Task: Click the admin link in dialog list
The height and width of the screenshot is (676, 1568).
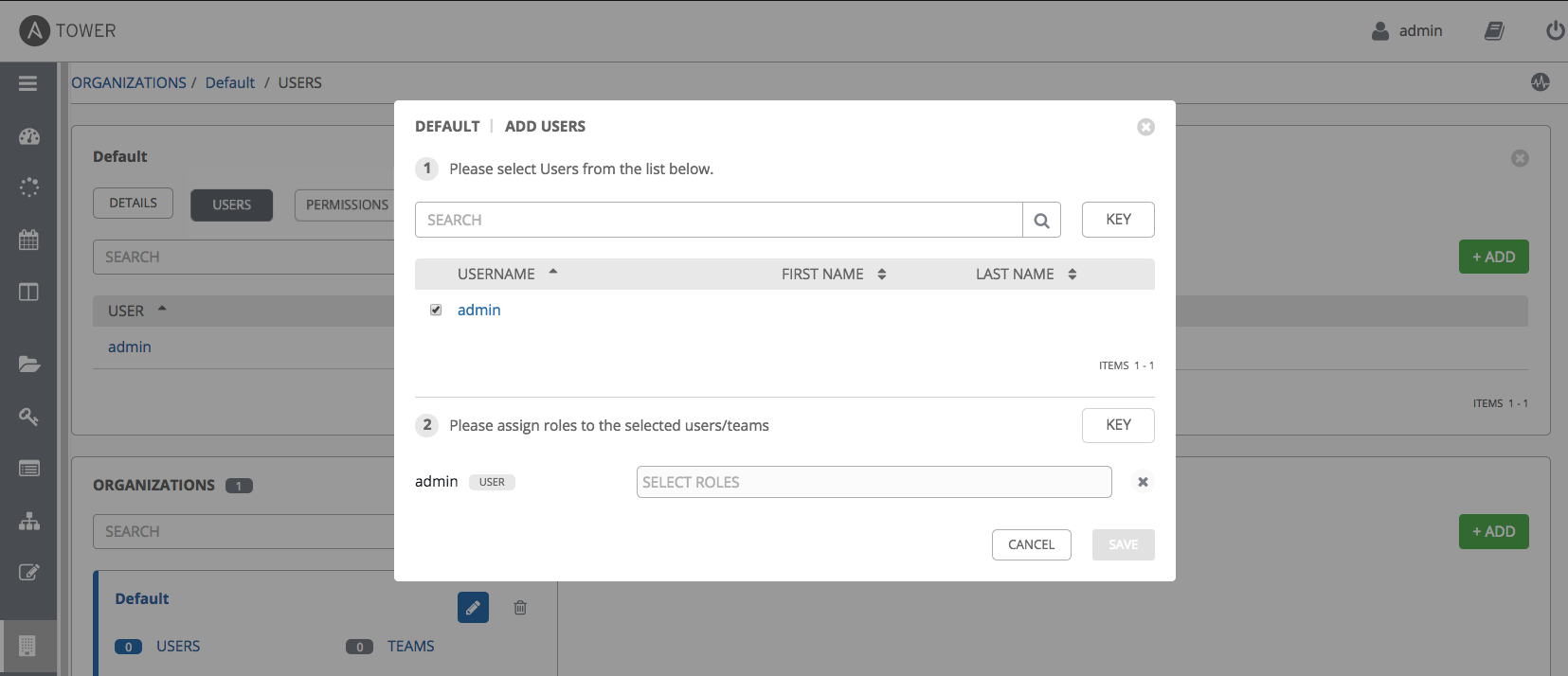Action: pyautogui.click(x=479, y=310)
